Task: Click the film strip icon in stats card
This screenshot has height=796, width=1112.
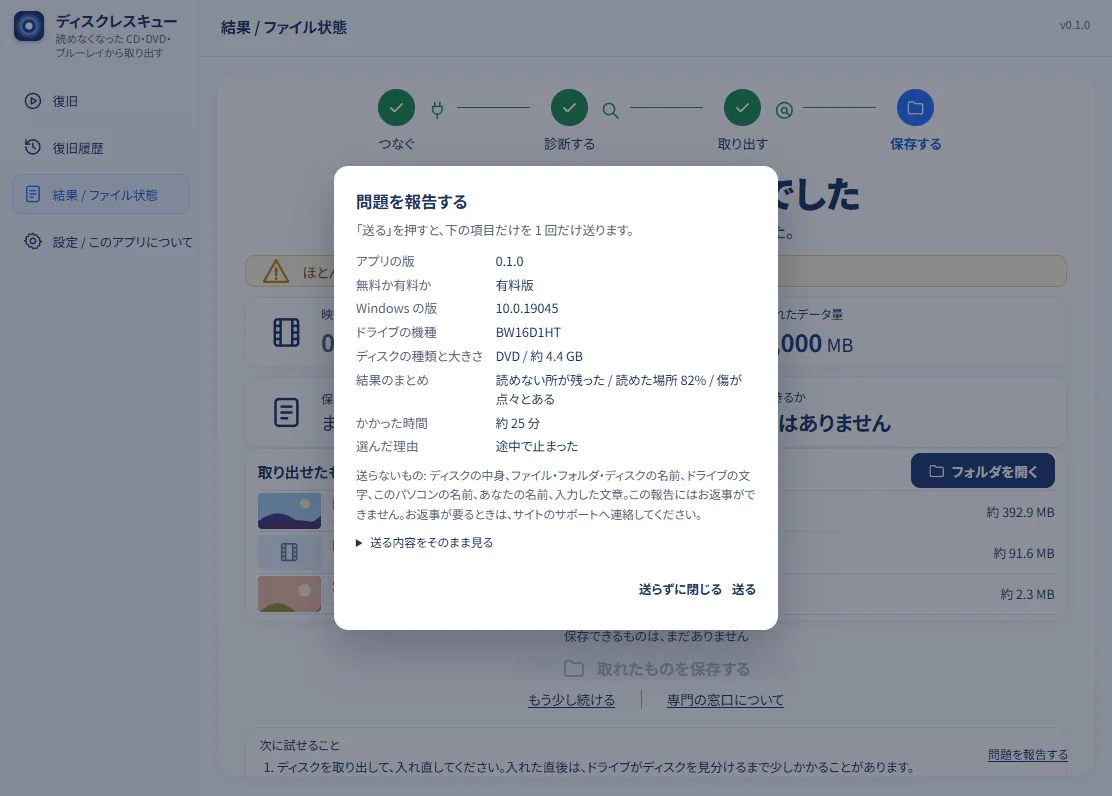Action: 287,332
